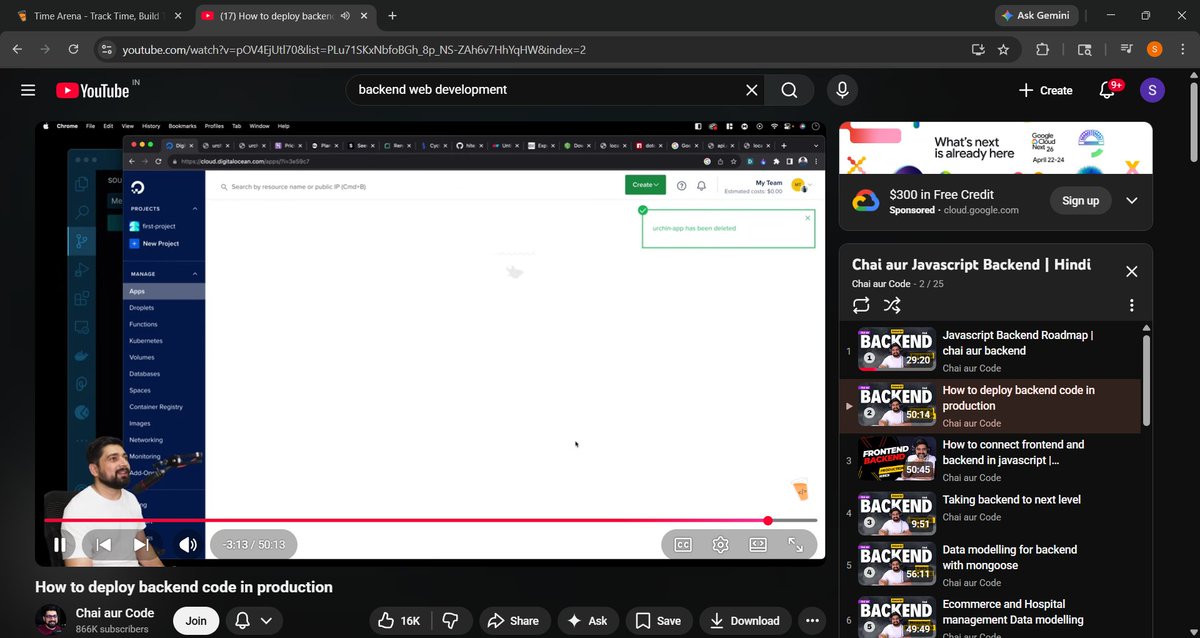1200x638 pixels.
Task: Open playlist more options menu
Action: pos(1132,305)
